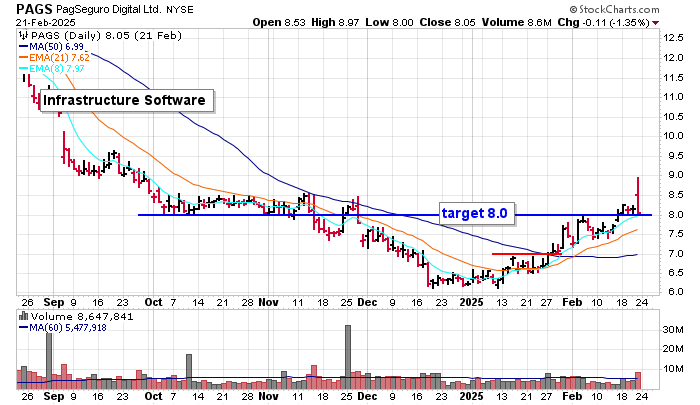Click the bar-chart icon beside Volume 8,647,841
Screen dimensions: 700x405
point(23,316)
